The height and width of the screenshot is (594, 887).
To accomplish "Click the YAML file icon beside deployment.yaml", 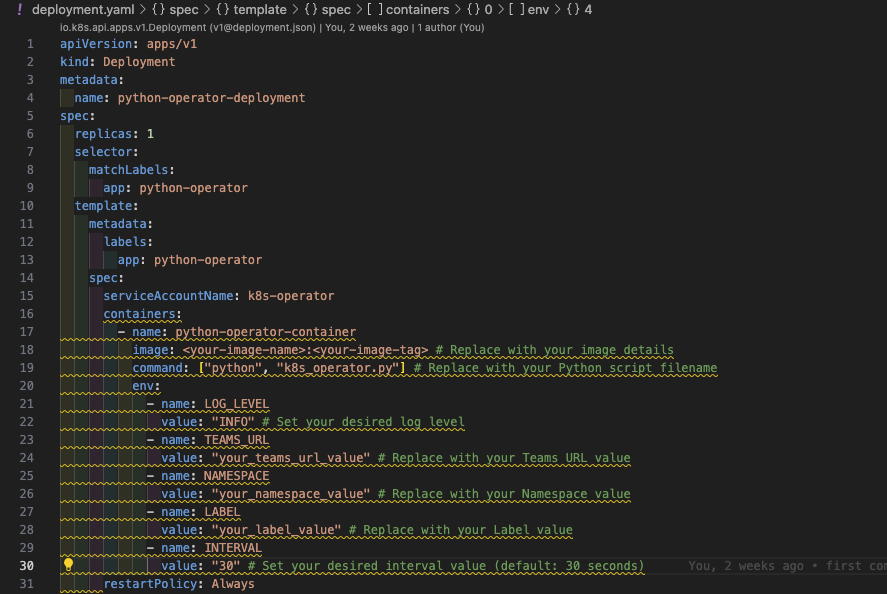I will [x=20, y=9].
